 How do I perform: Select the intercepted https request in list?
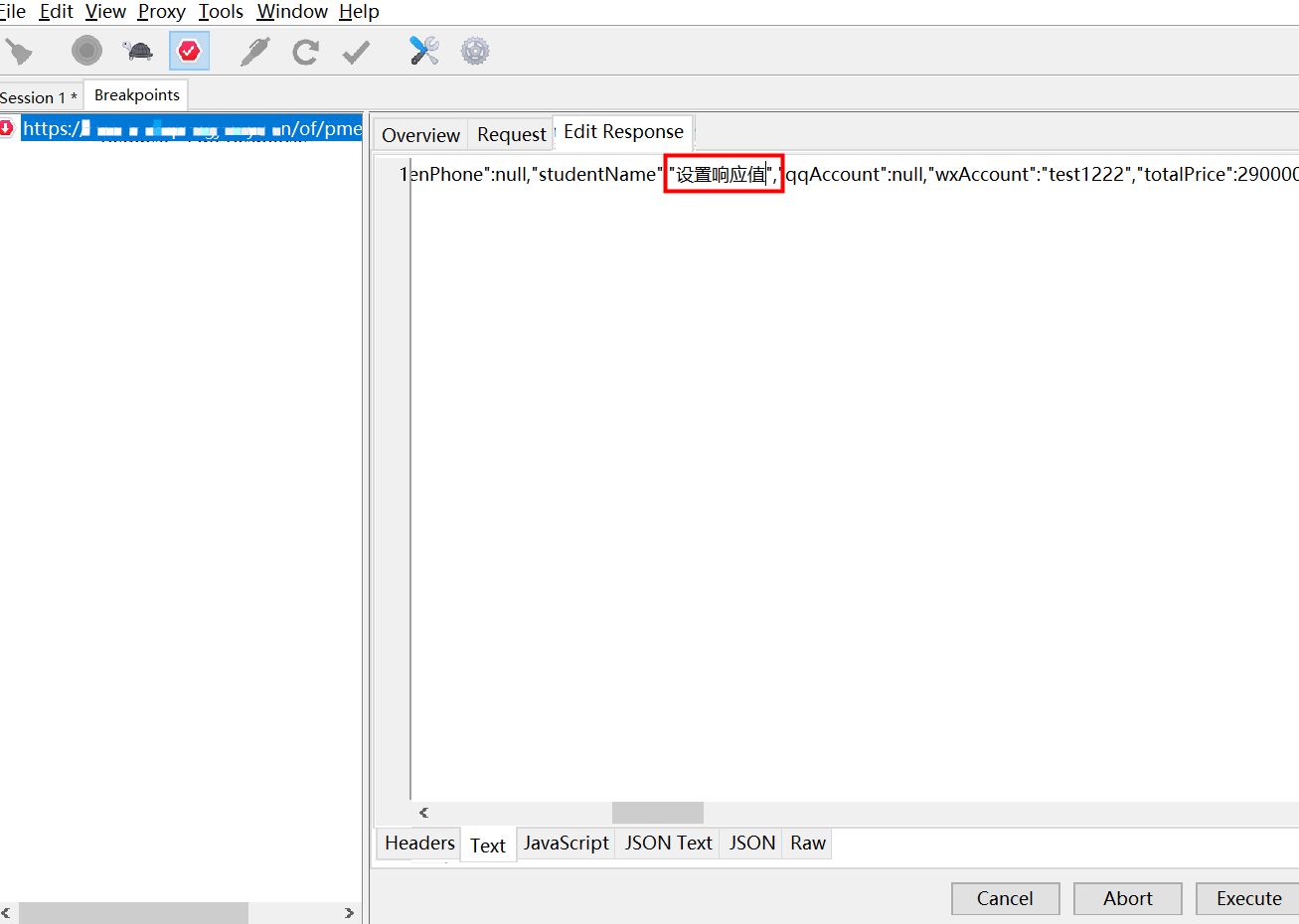191,128
